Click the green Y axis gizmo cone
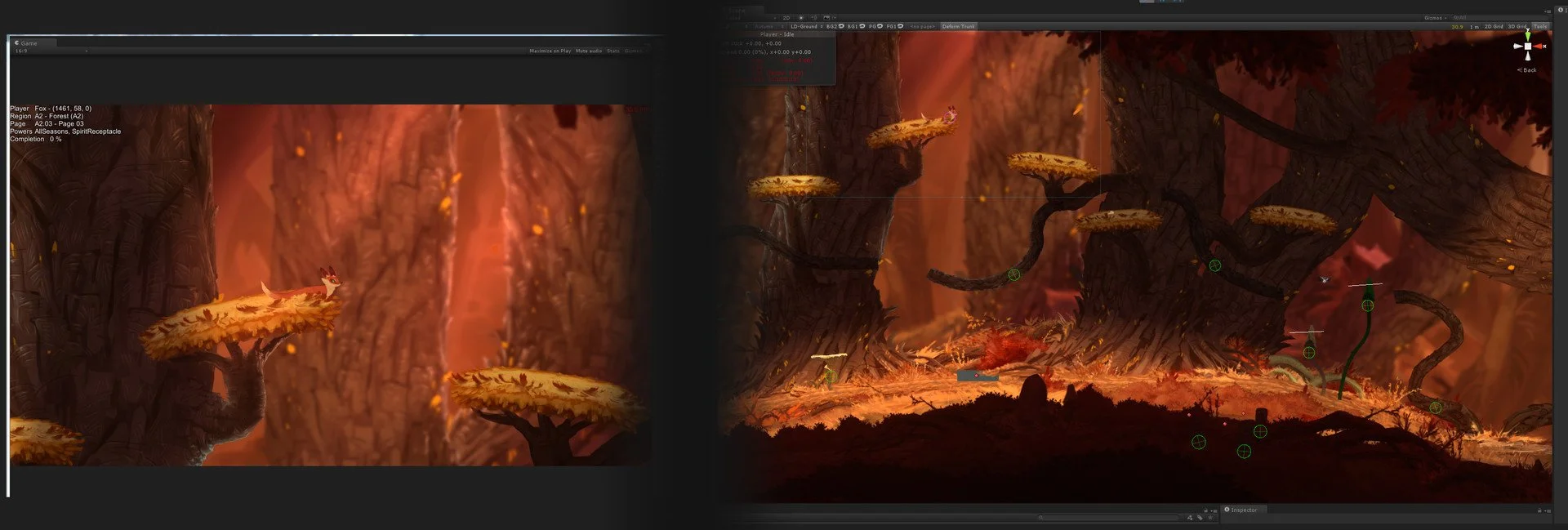This screenshot has width=1568, height=530. [1527, 36]
